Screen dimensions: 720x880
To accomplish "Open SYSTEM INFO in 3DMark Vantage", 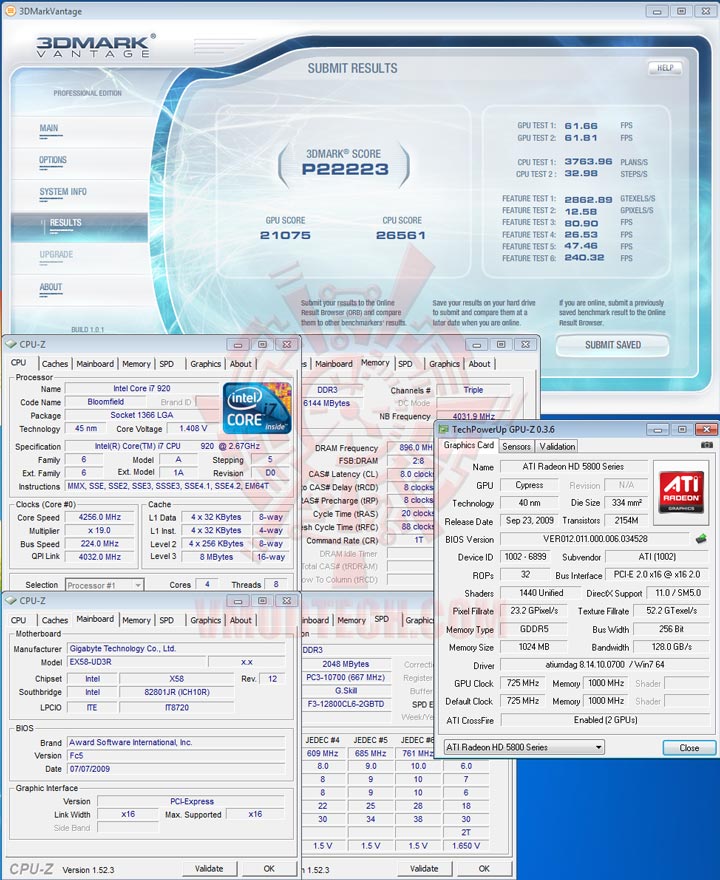I will [63, 192].
